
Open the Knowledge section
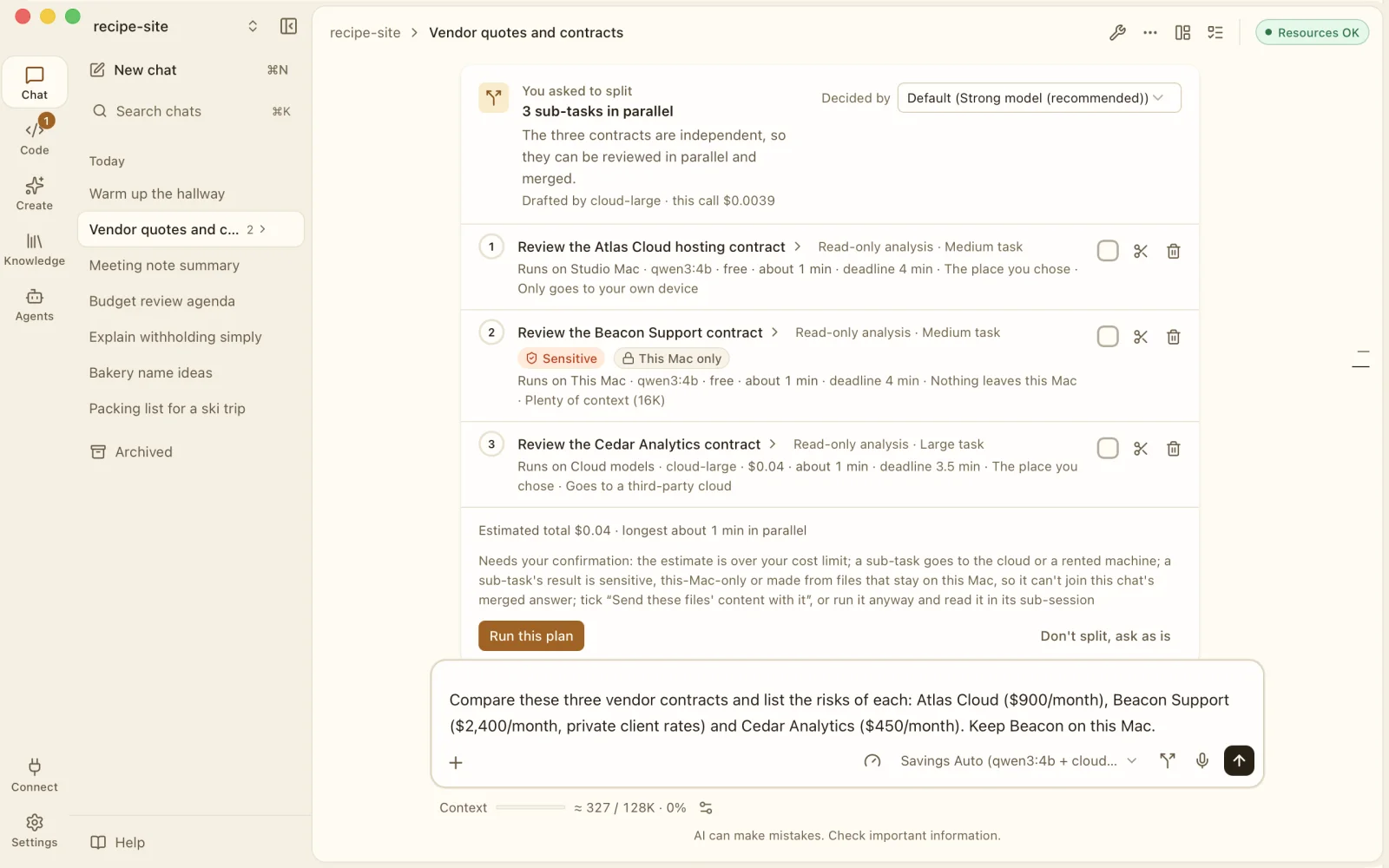pyautogui.click(x=35, y=249)
